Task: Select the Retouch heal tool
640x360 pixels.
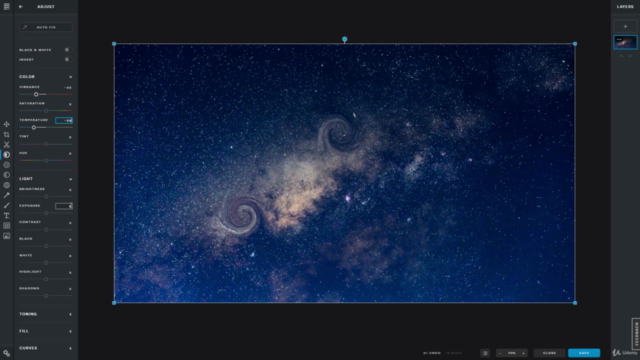Action: pos(7,195)
